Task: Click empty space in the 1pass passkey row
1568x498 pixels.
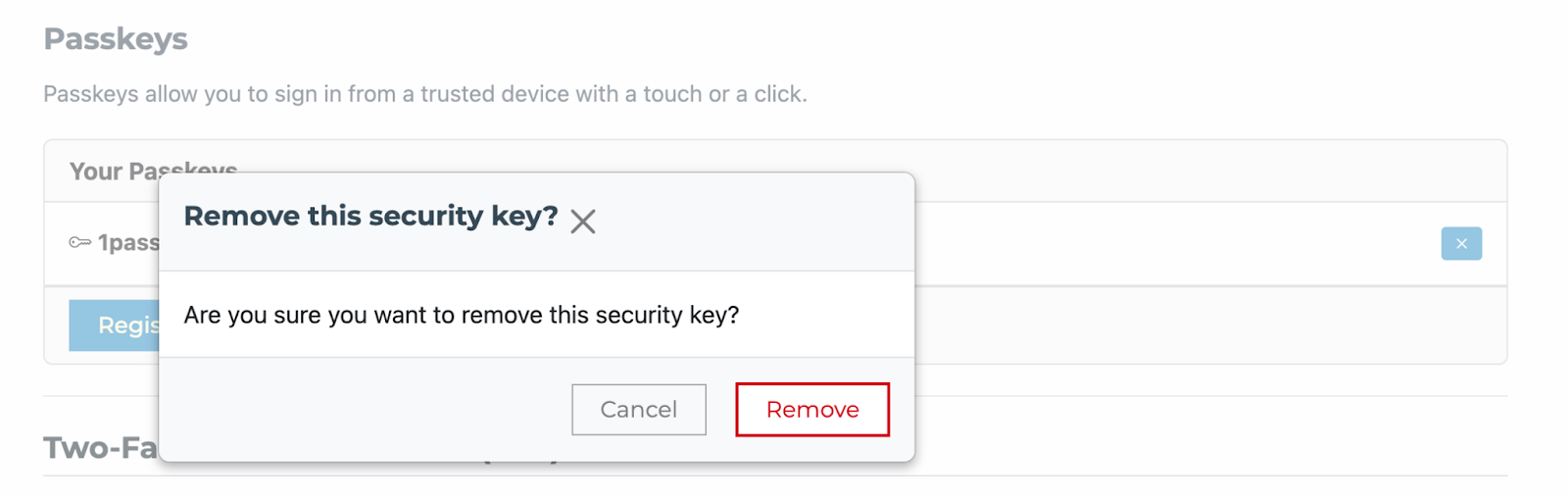Action: (x=1176, y=244)
